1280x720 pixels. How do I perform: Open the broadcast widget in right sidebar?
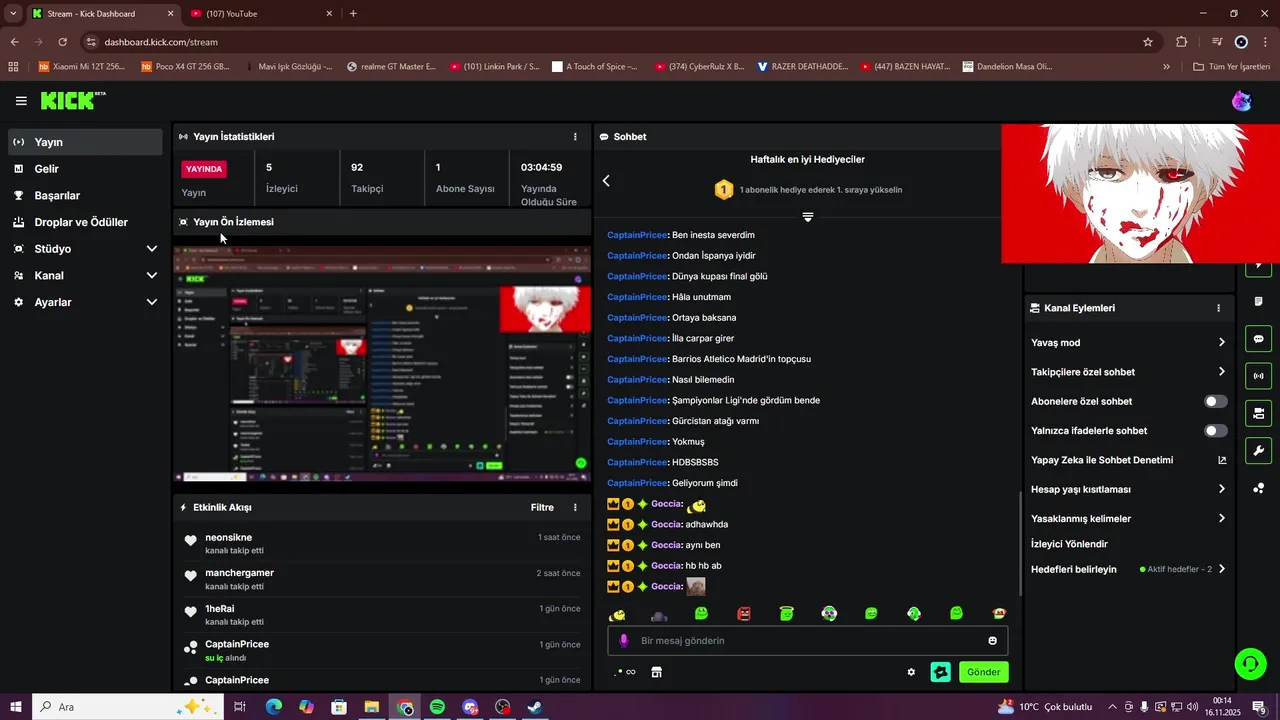pos(1258,376)
